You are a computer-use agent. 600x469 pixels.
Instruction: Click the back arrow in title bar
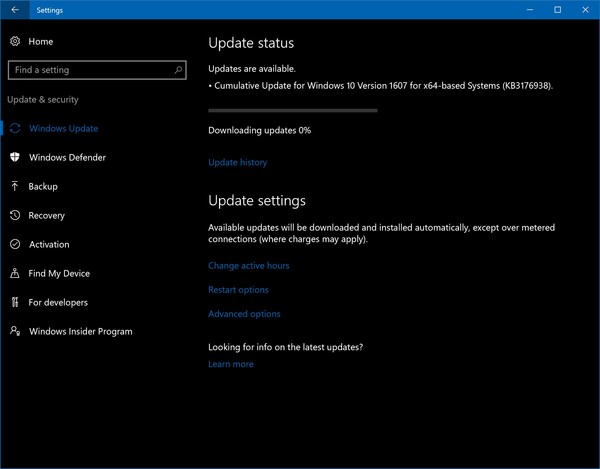pyautogui.click(x=14, y=9)
